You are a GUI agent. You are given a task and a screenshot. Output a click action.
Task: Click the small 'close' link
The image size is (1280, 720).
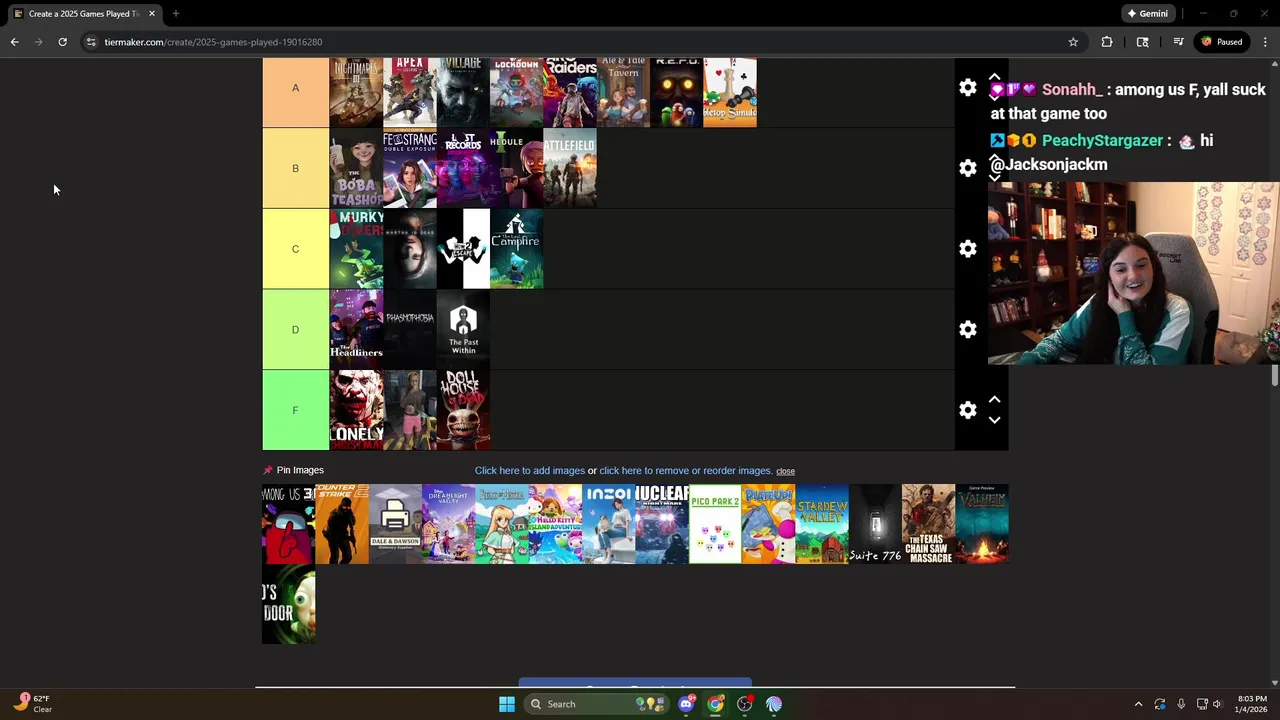click(x=785, y=471)
